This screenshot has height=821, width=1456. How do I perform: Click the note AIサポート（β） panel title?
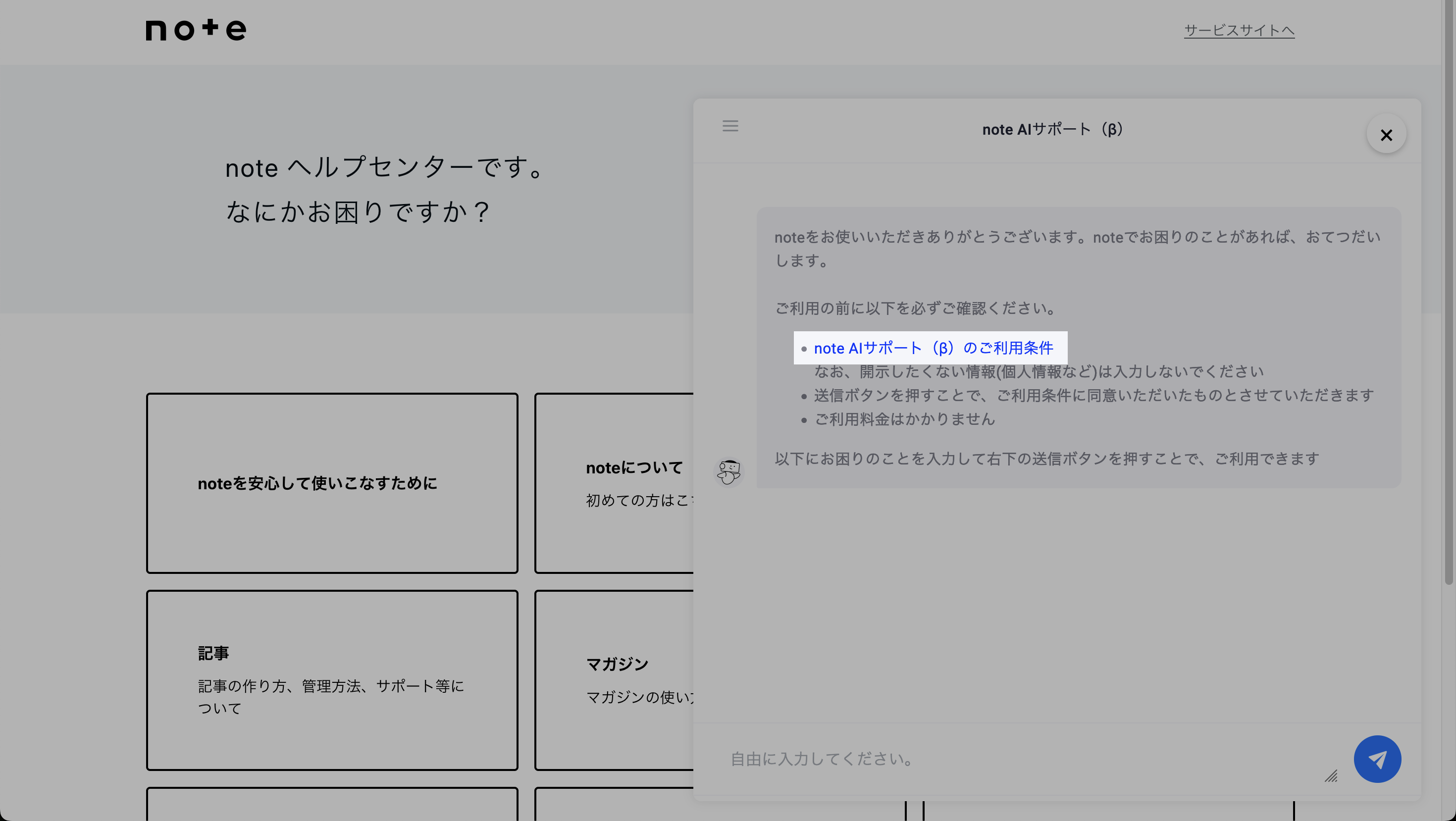pos(1052,129)
